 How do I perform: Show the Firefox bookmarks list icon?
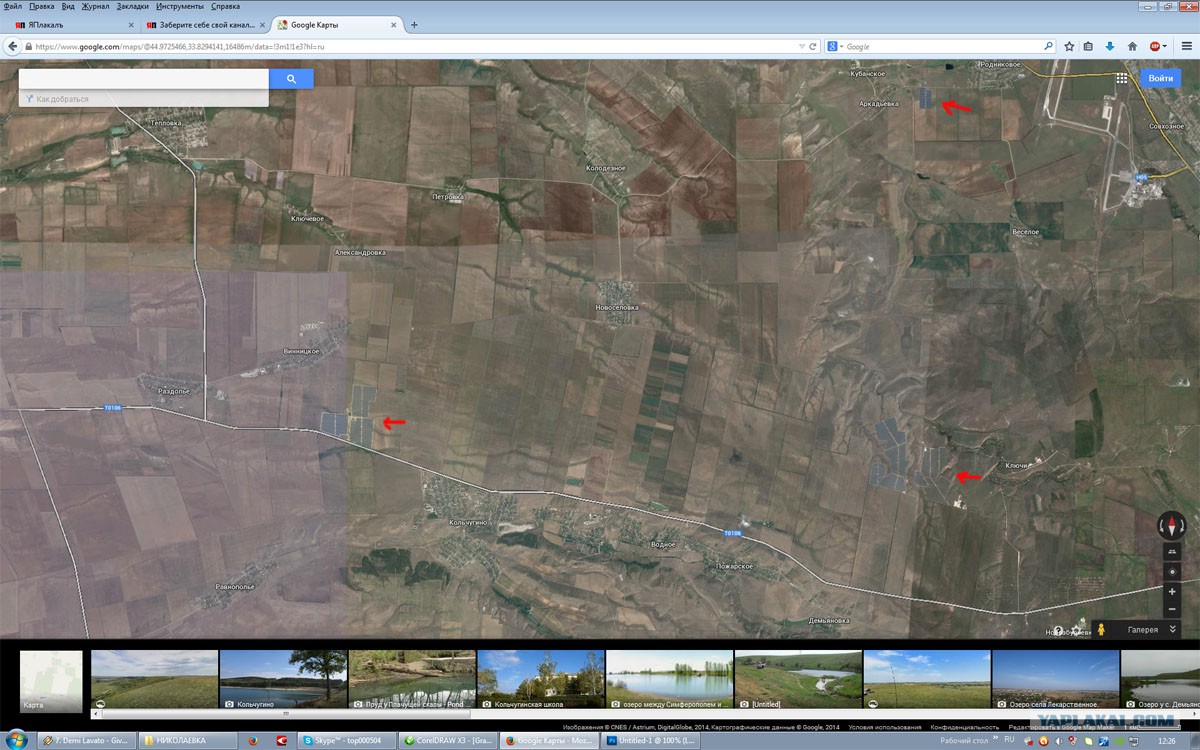click(1088, 46)
